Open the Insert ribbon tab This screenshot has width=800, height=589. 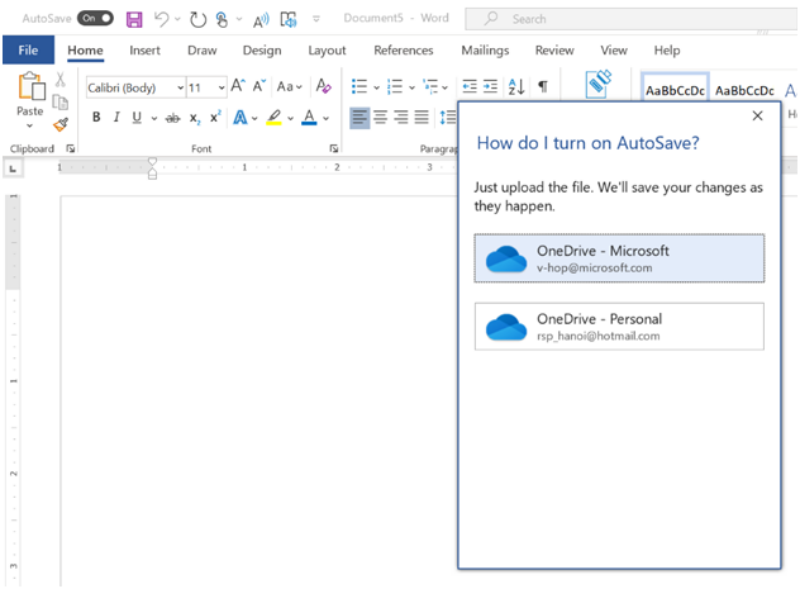145,50
